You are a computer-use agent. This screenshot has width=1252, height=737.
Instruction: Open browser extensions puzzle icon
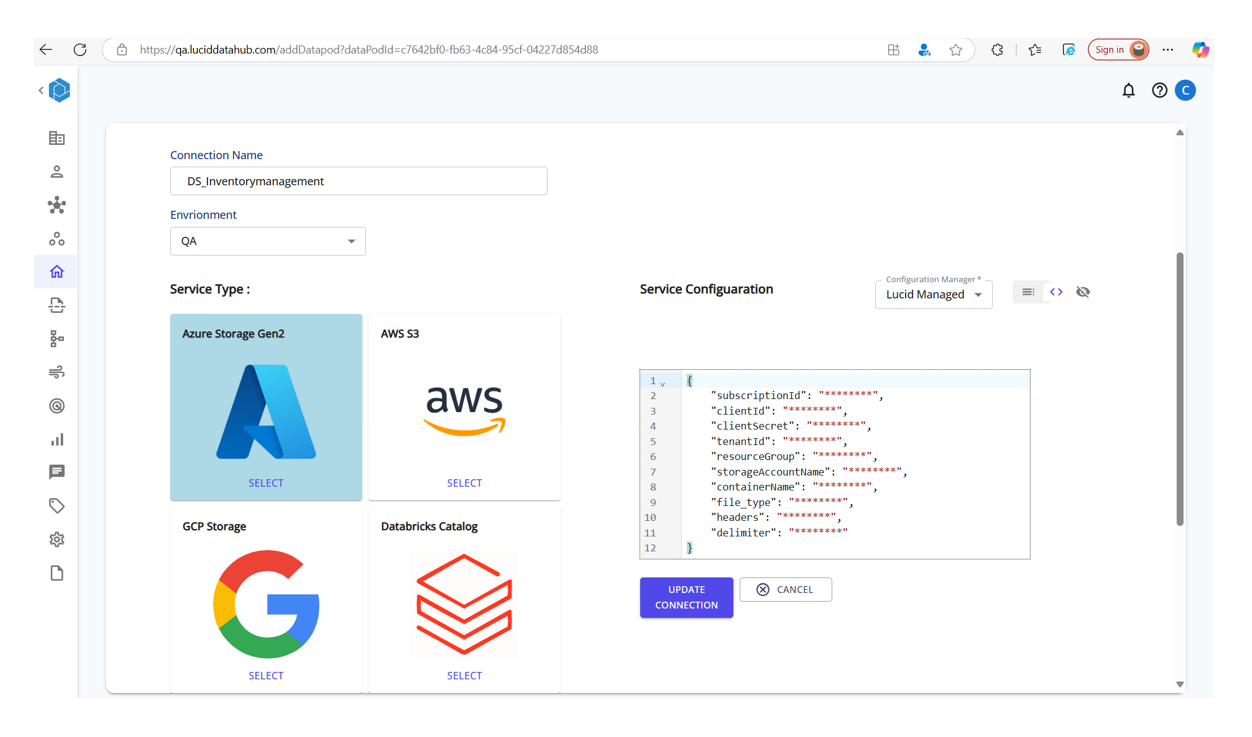pos(997,49)
